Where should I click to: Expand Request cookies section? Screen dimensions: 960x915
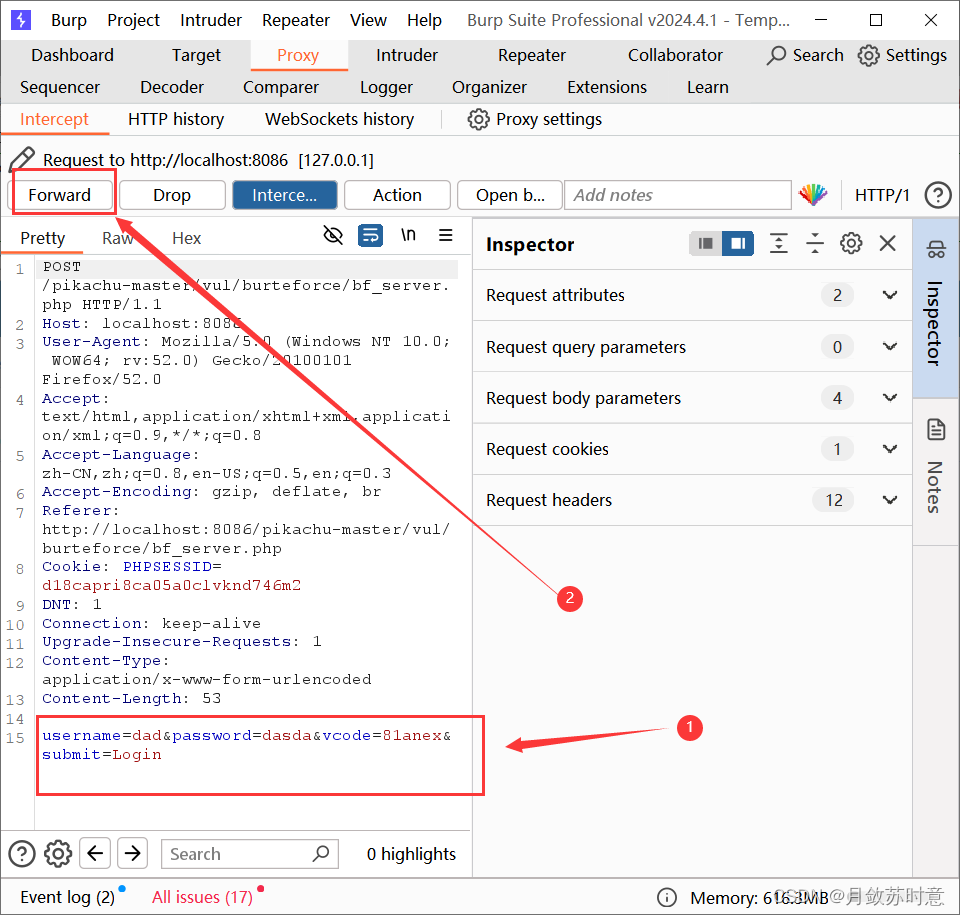point(692,449)
